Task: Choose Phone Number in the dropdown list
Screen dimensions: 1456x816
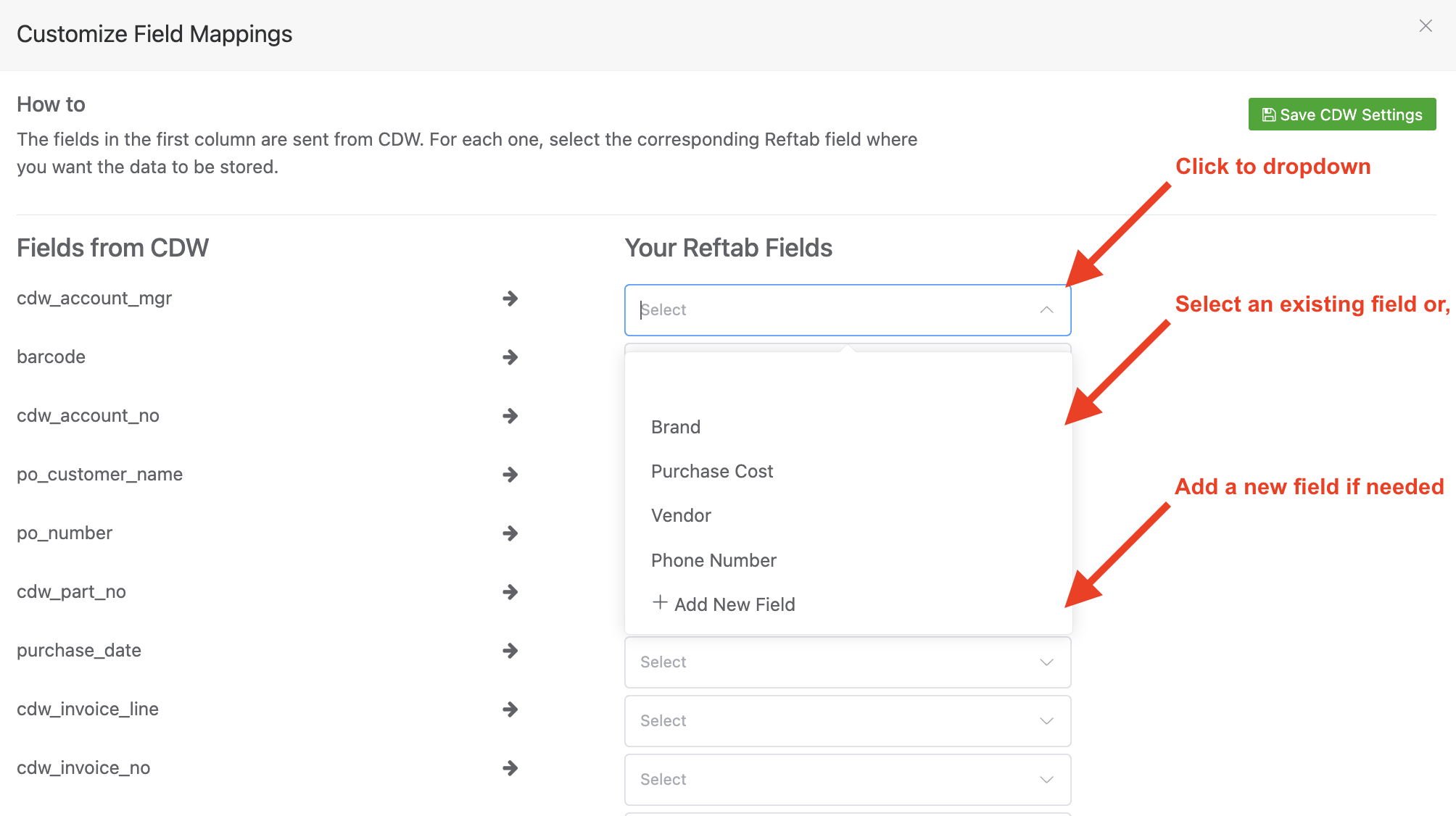Action: point(713,559)
